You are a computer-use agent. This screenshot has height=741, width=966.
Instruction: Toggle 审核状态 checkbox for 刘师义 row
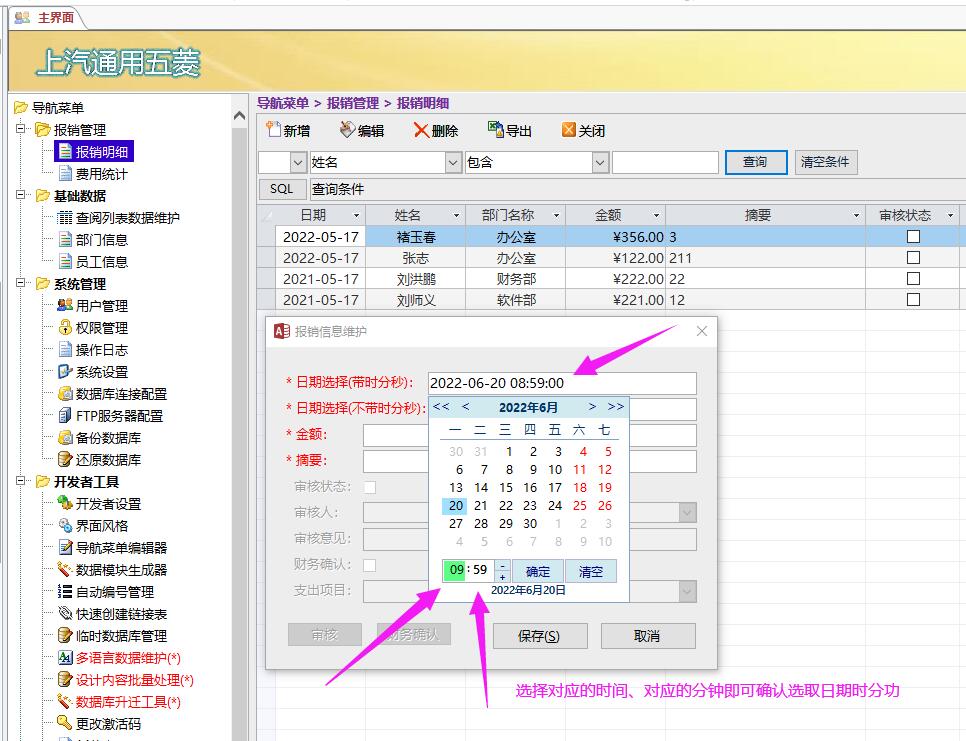click(914, 299)
